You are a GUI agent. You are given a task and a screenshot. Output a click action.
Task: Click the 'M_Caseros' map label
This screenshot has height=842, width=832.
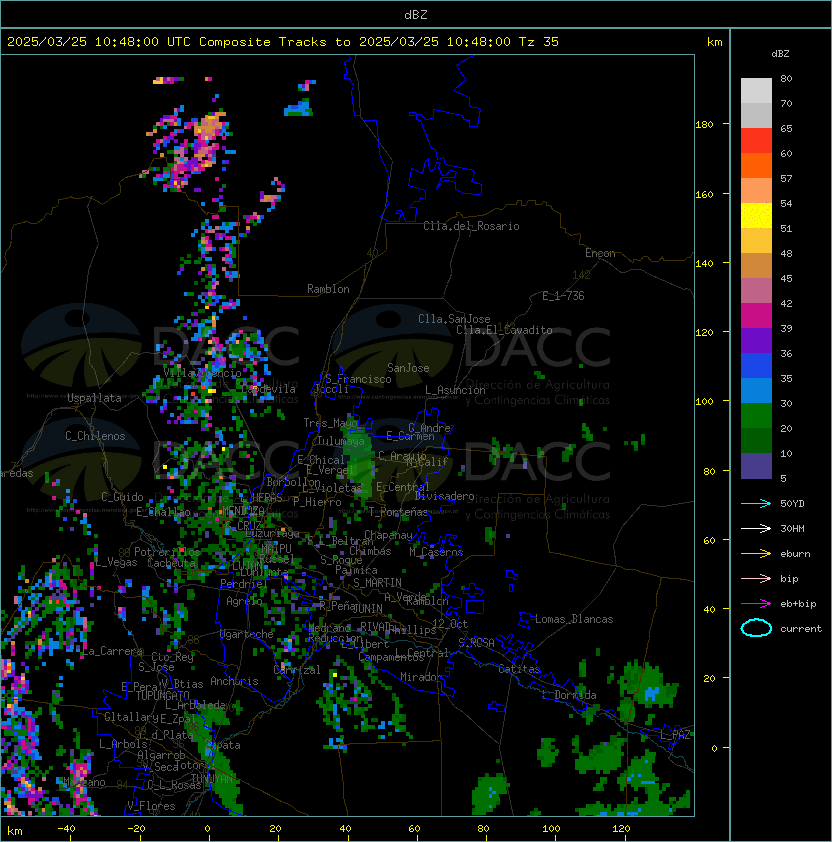coord(436,551)
